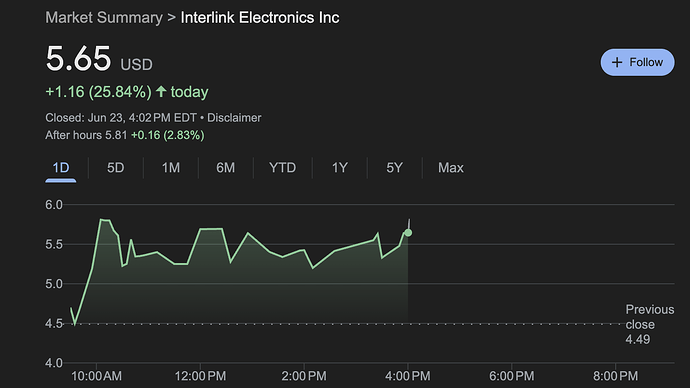Follow Interlink Electronics stock

tap(637, 62)
